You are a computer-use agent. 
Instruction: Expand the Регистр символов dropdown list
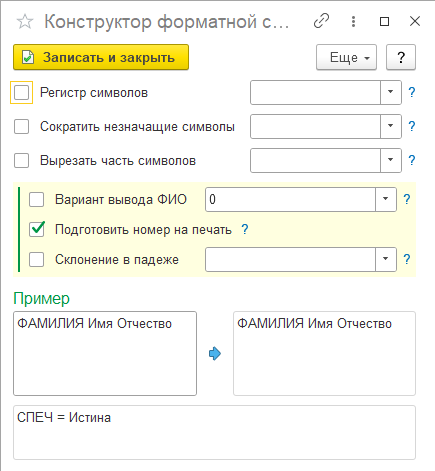click(391, 92)
